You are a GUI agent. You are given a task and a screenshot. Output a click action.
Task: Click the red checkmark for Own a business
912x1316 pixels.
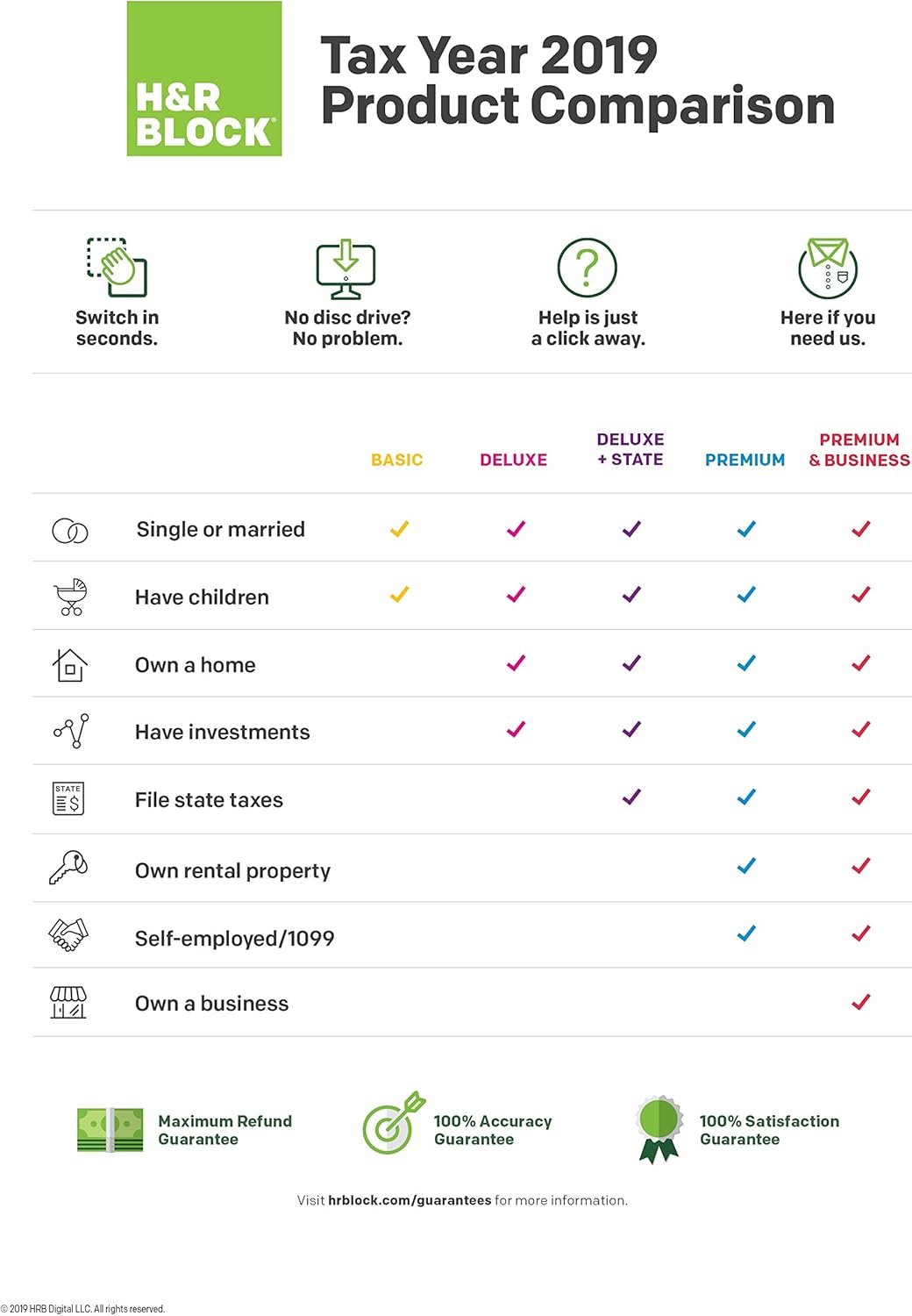click(861, 1001)
